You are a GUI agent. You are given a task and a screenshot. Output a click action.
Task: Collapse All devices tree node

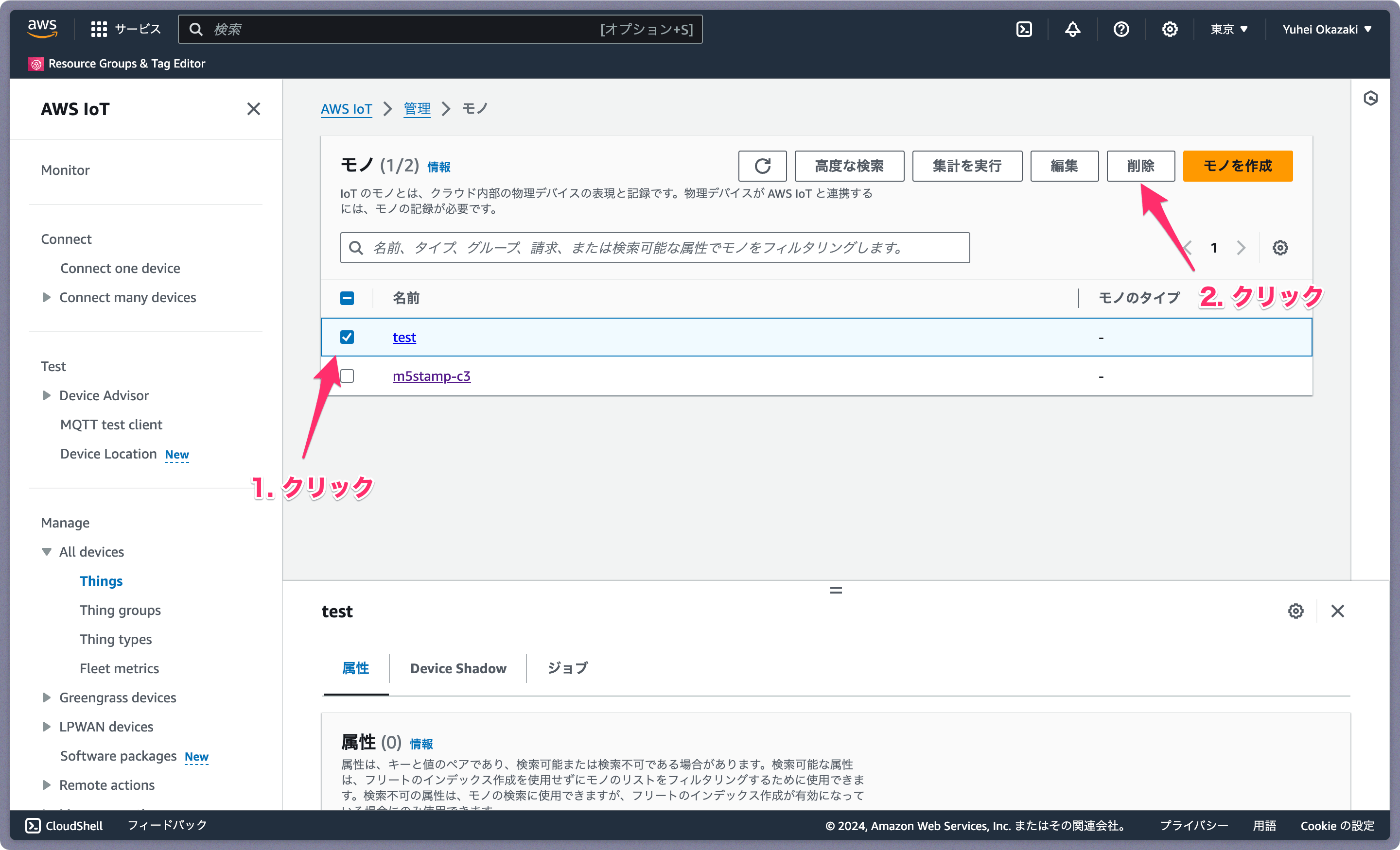tap(47, 552)
